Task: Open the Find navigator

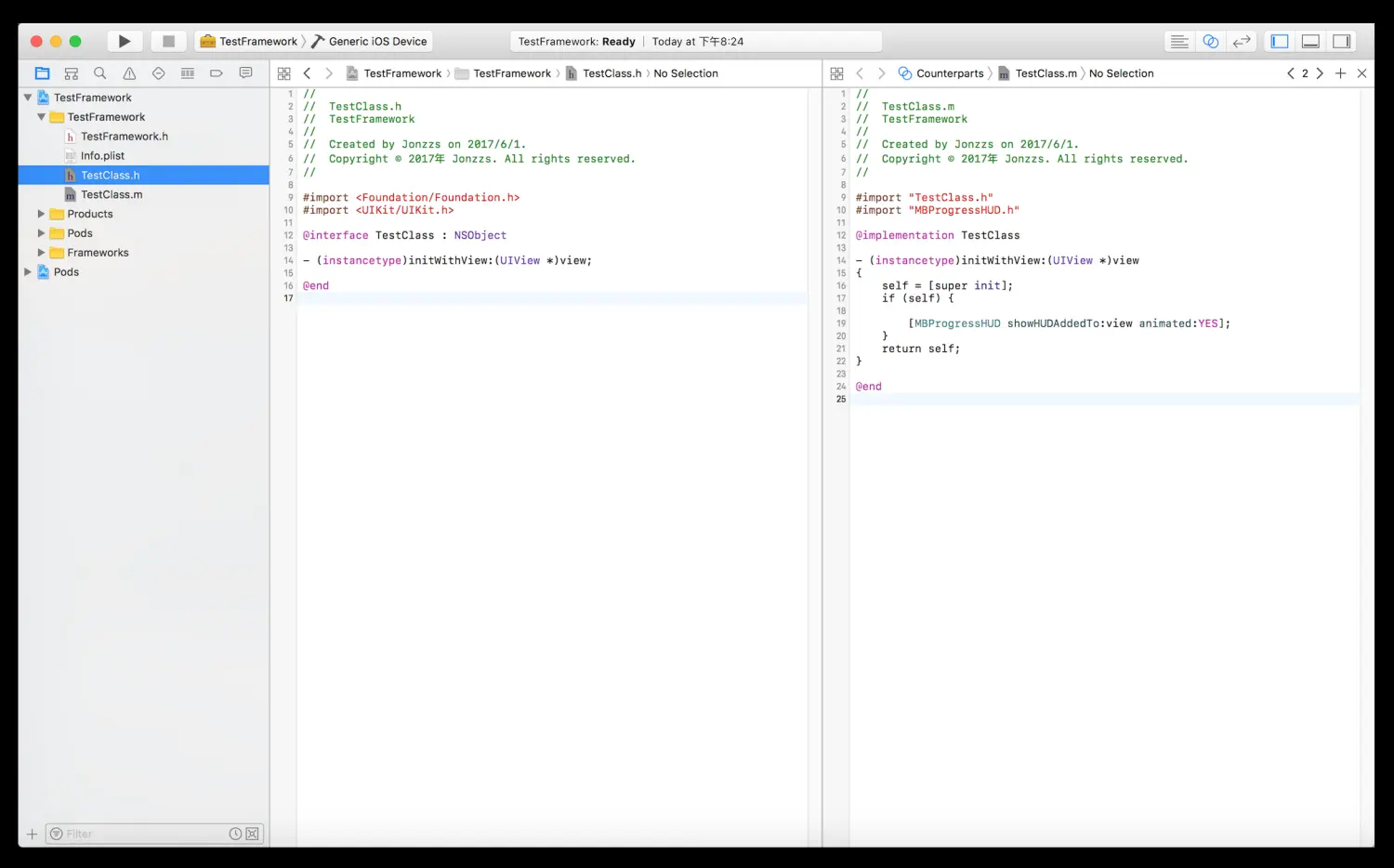Action: coord(100,72)
